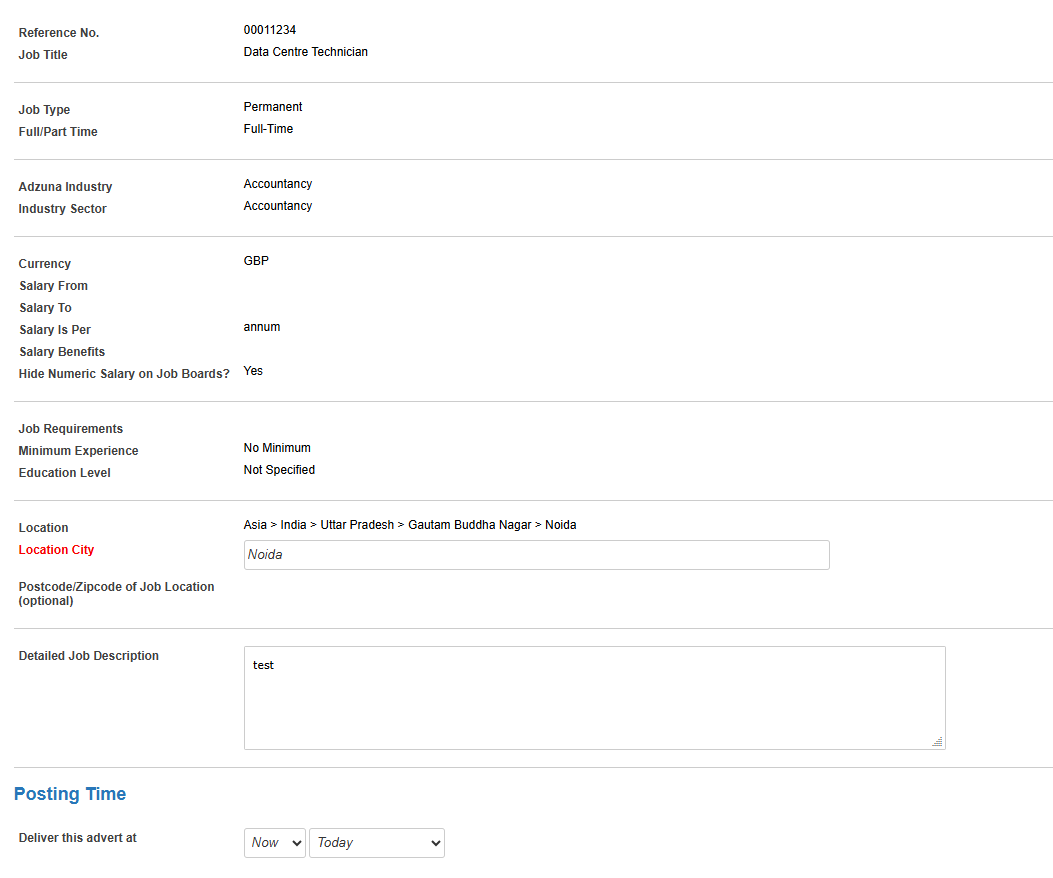
Task: Click the 'Reference No.' label
Action: (x=58, y=33)
